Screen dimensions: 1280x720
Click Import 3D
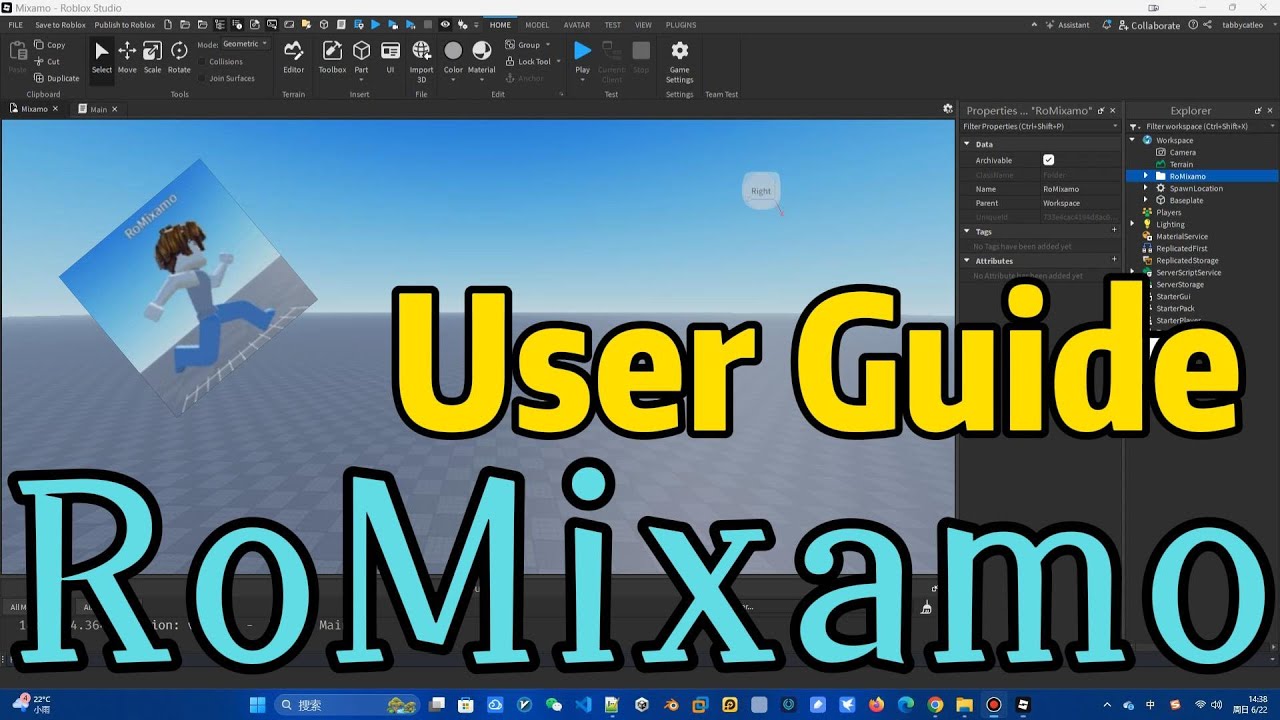click(421, 60)
